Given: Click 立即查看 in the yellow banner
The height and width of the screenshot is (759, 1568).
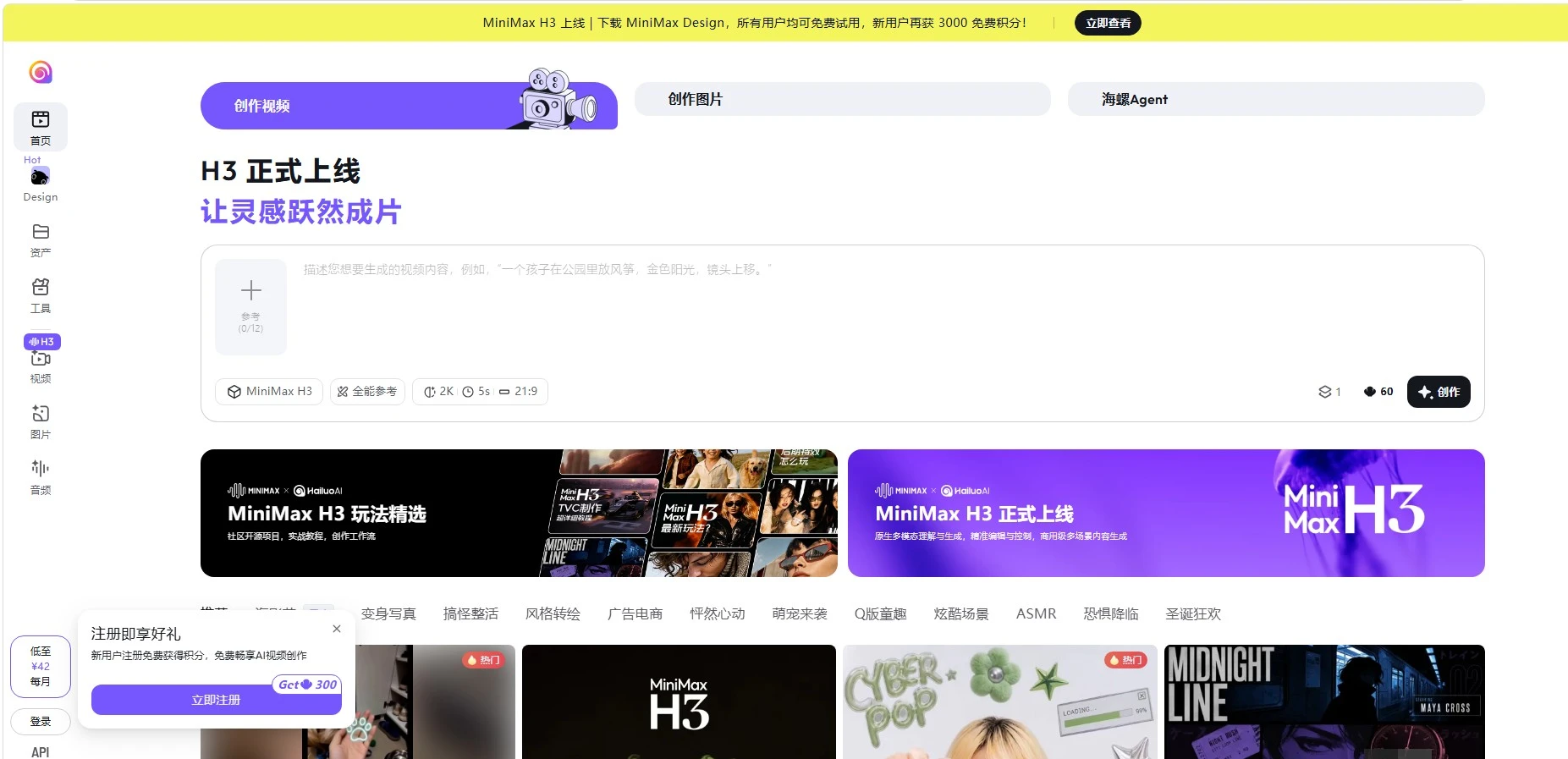Looking at the screenshot, I should [x=1108, y=23].
